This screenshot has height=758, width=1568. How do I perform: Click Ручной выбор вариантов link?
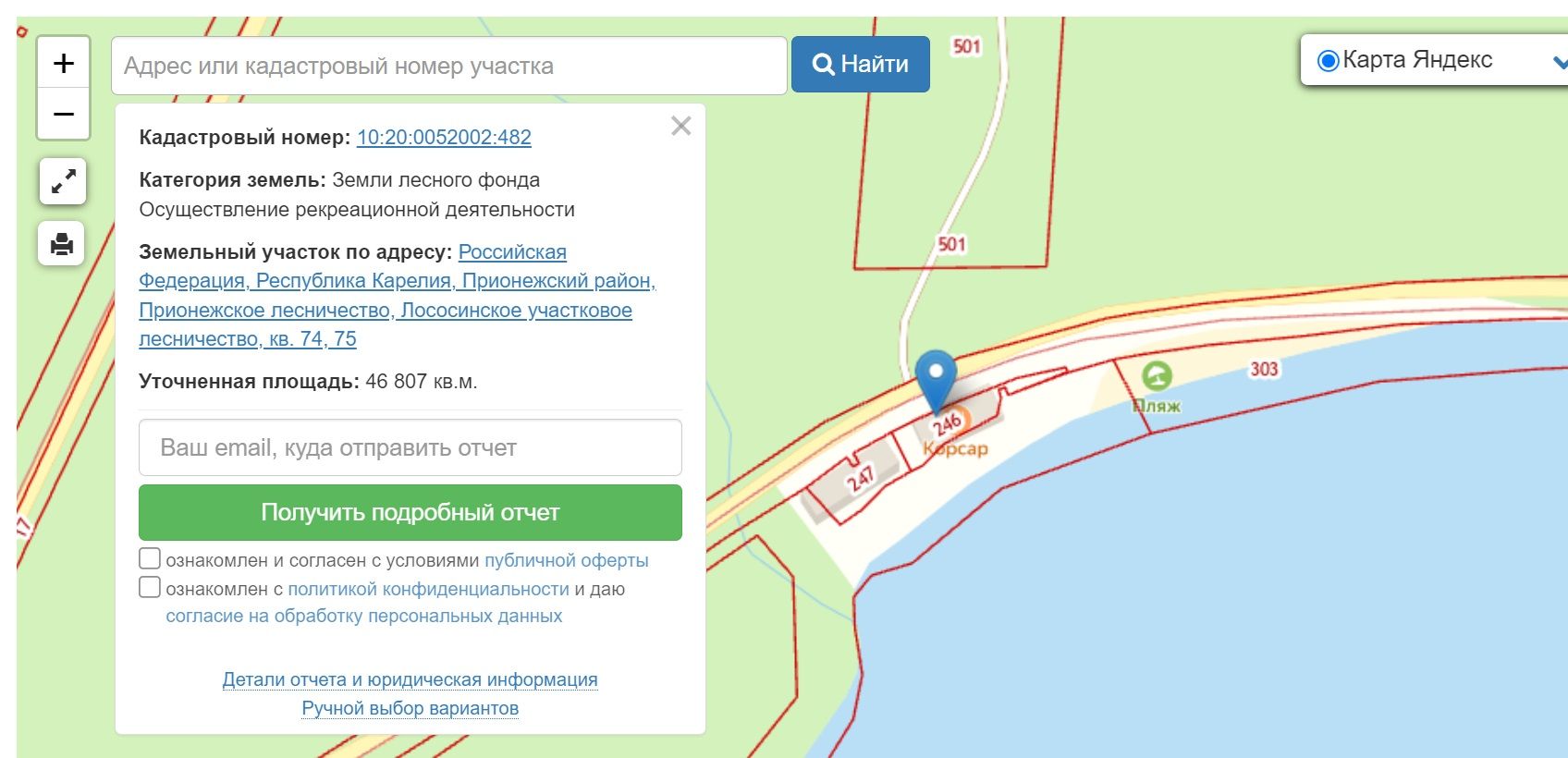click(410, 709)
